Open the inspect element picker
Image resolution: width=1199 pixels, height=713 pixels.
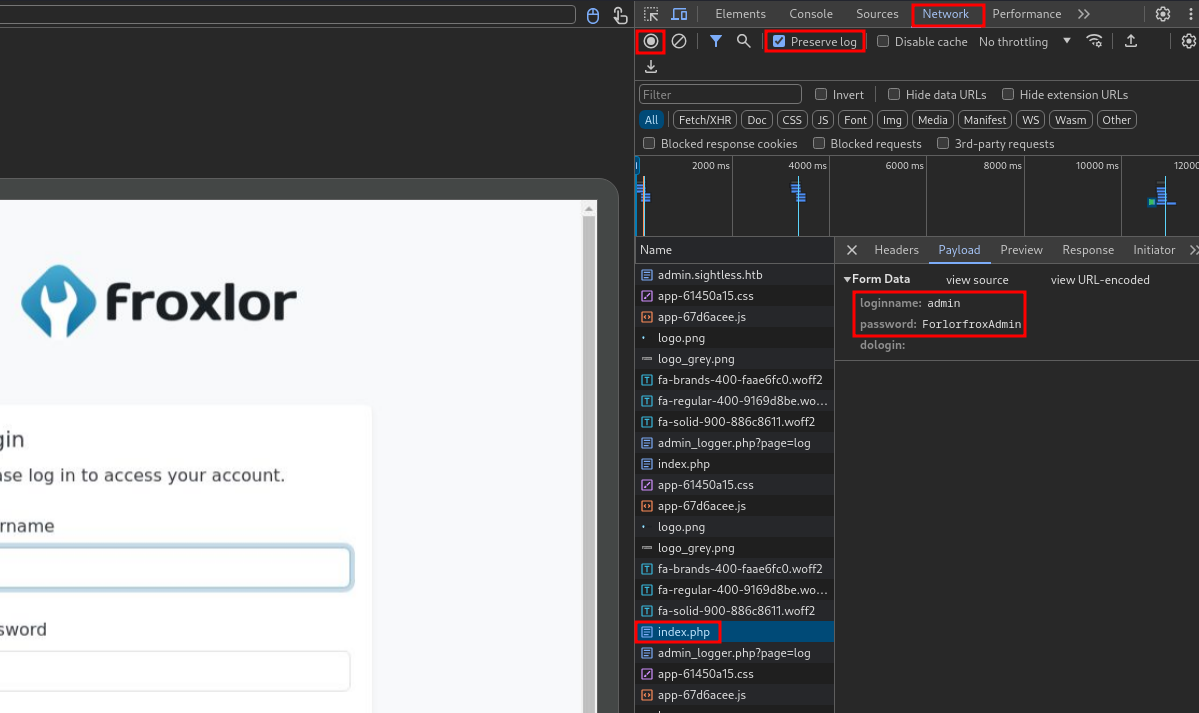coord(651,14)
